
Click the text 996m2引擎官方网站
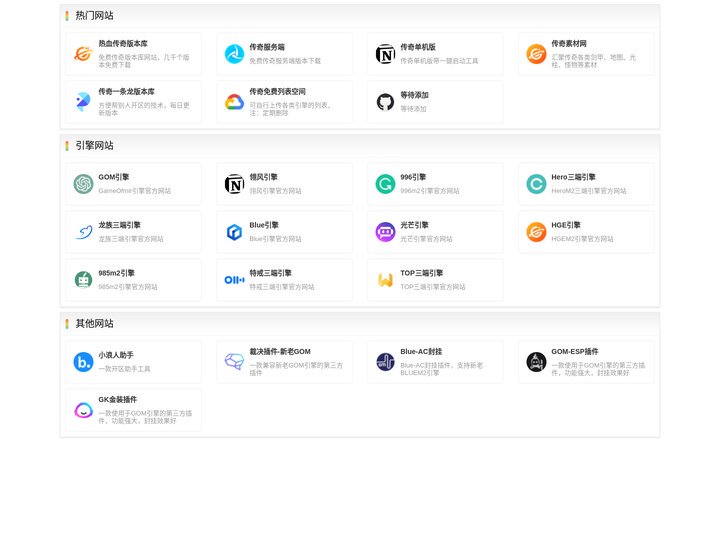(430, 191)
